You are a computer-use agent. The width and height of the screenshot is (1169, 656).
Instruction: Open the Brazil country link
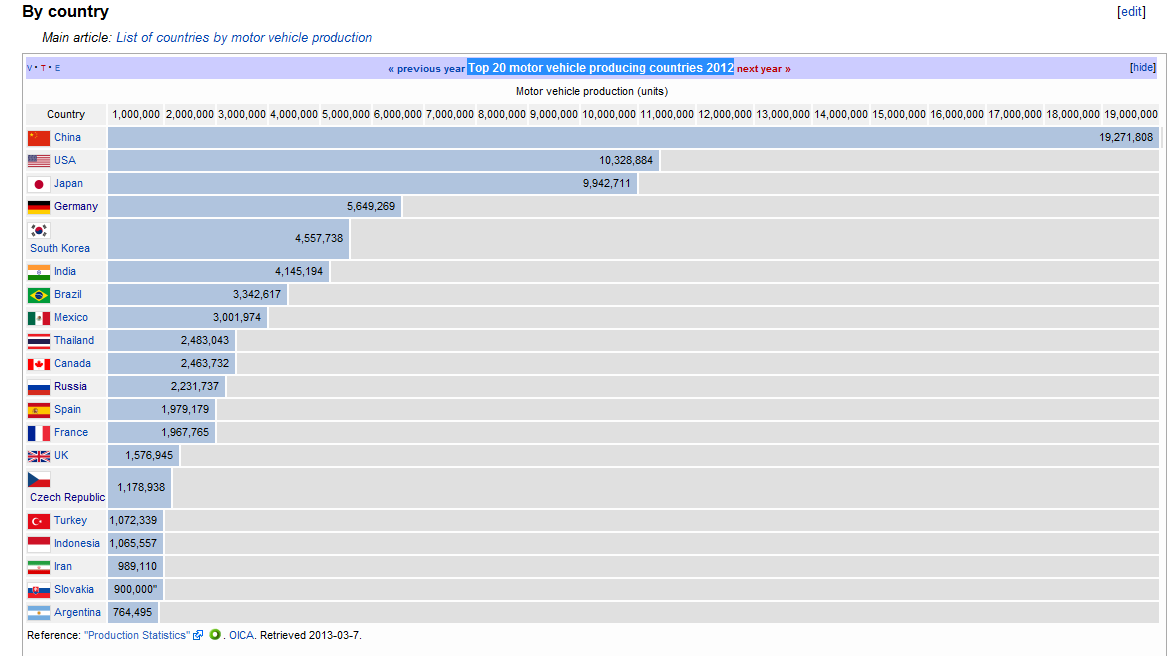click(x=68, y=294)
